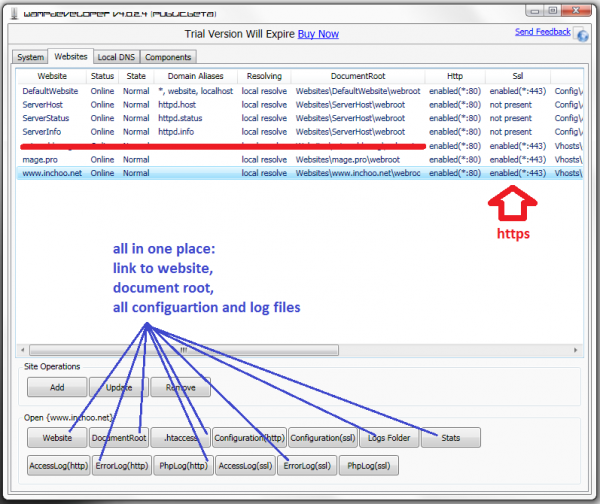Select the www.inchoo.net website row

coord(300,173)
